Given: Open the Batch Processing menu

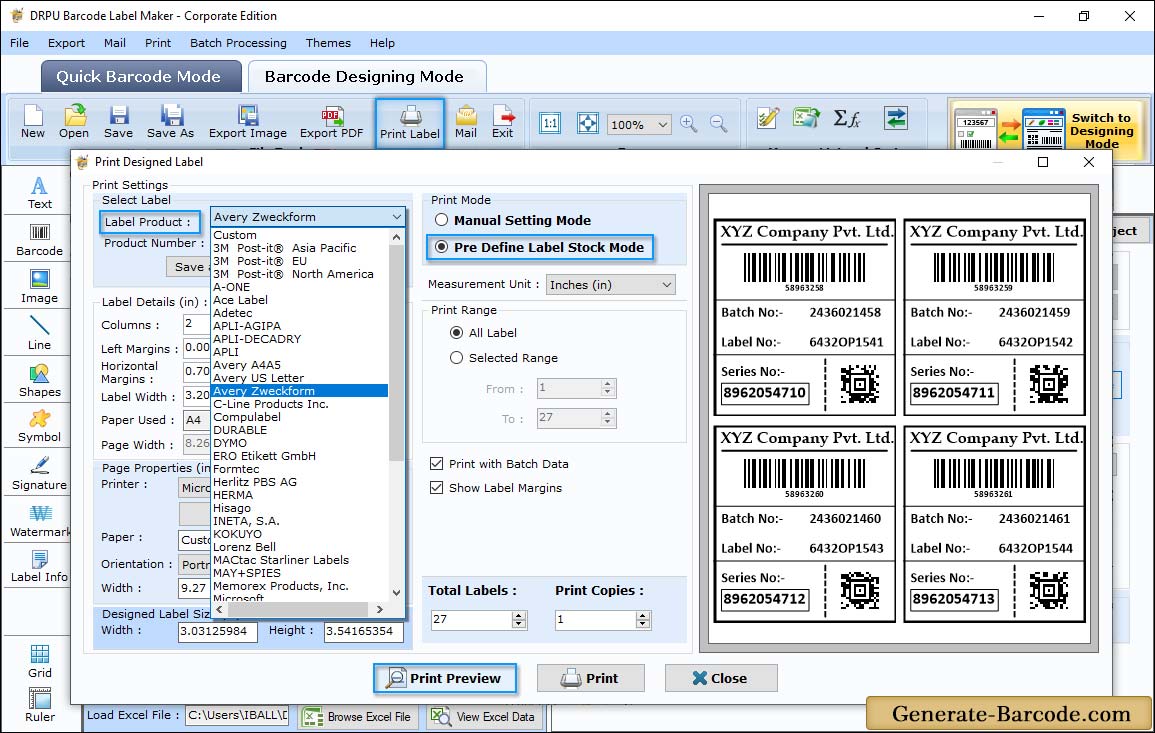Looking at the screenshot, I should [238, 43].
